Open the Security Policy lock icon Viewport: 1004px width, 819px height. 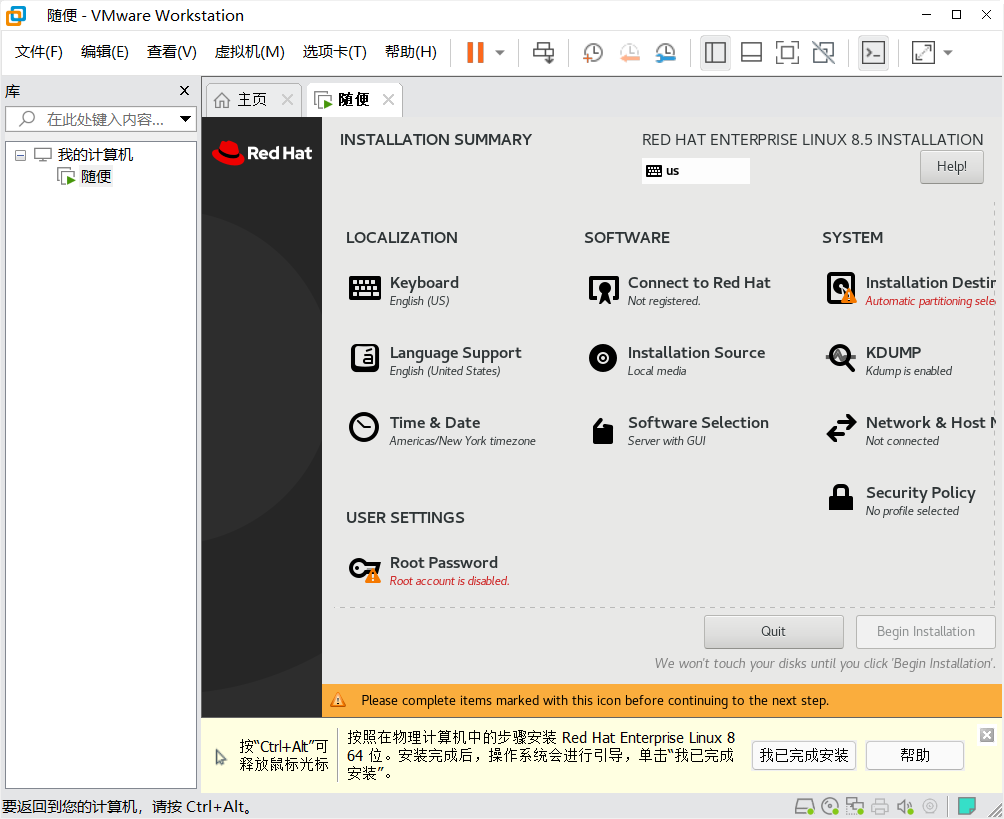tap(841, 497)
